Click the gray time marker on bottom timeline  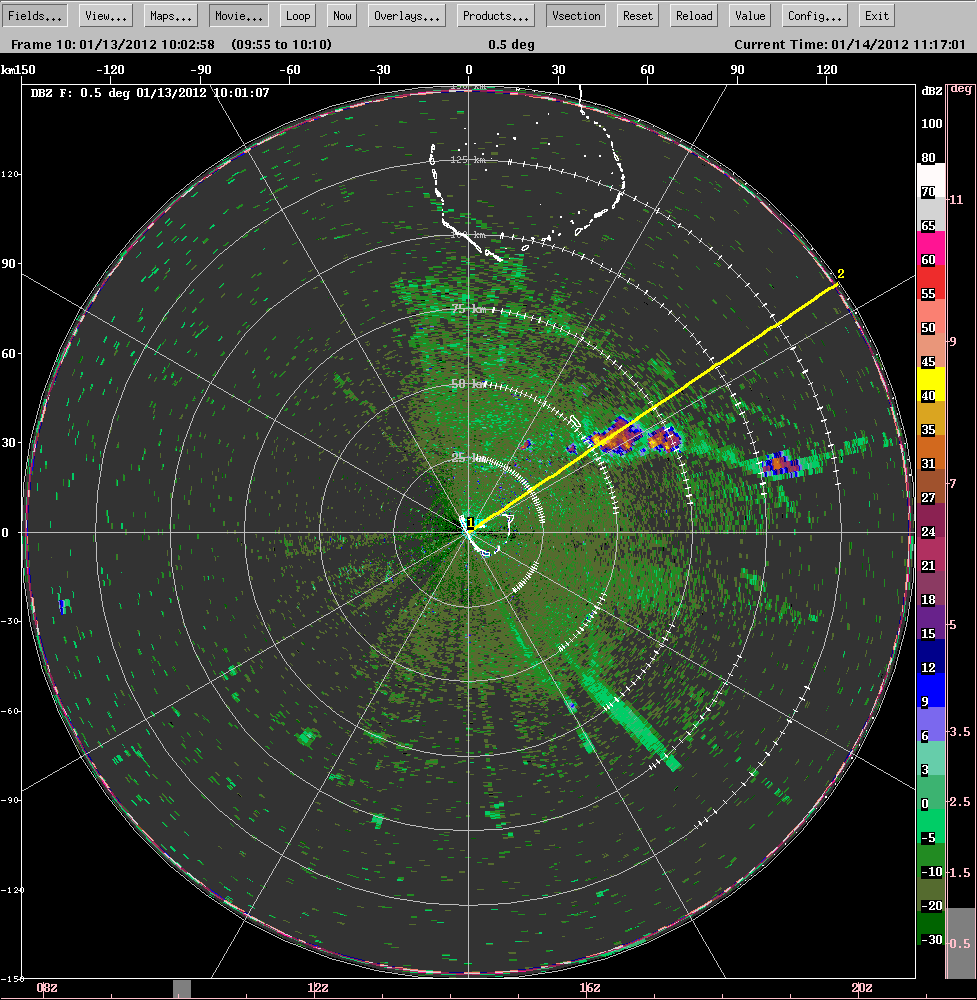(x=181, y=988)
